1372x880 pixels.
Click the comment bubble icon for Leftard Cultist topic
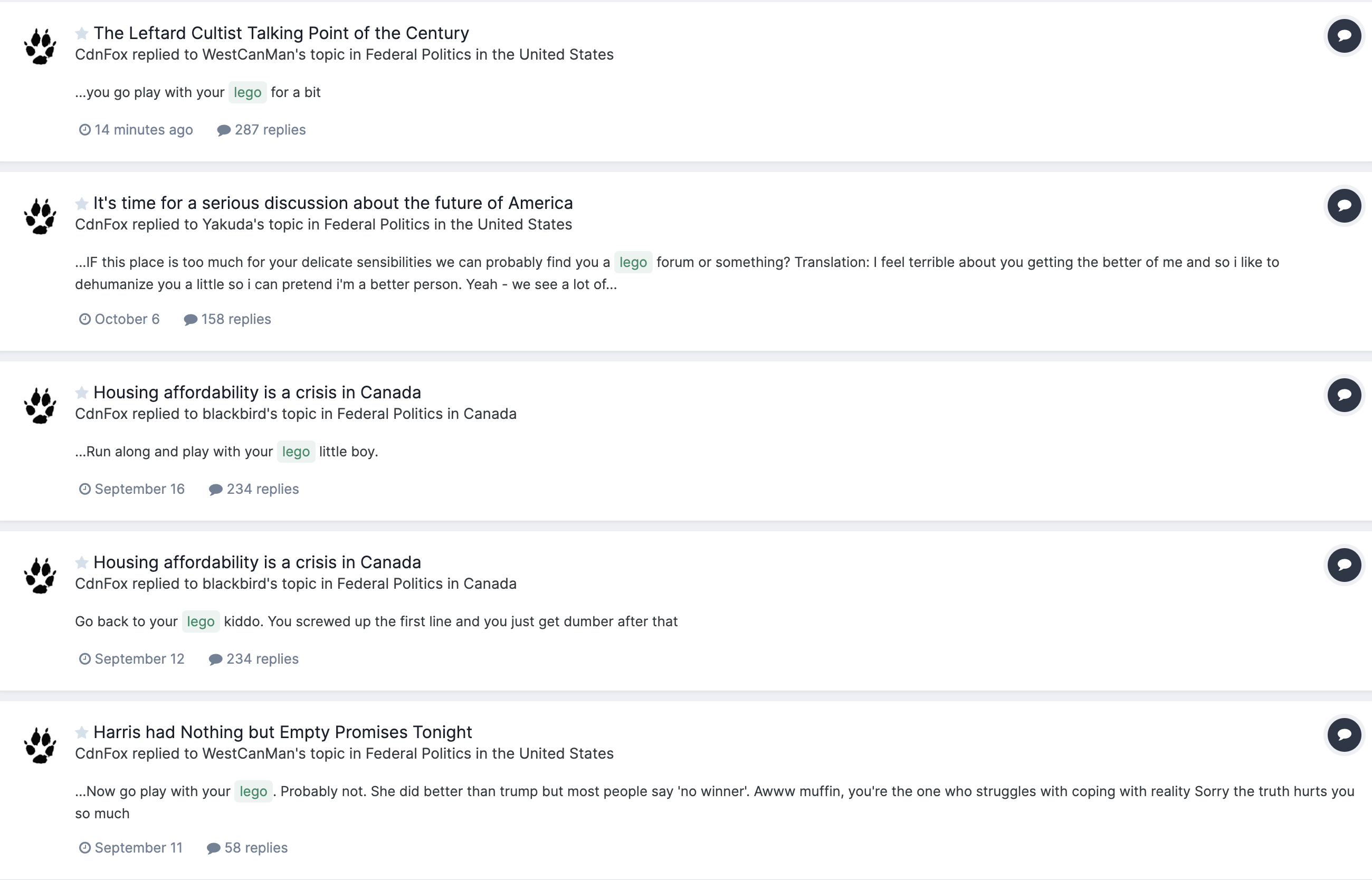tap(1344, 35)
